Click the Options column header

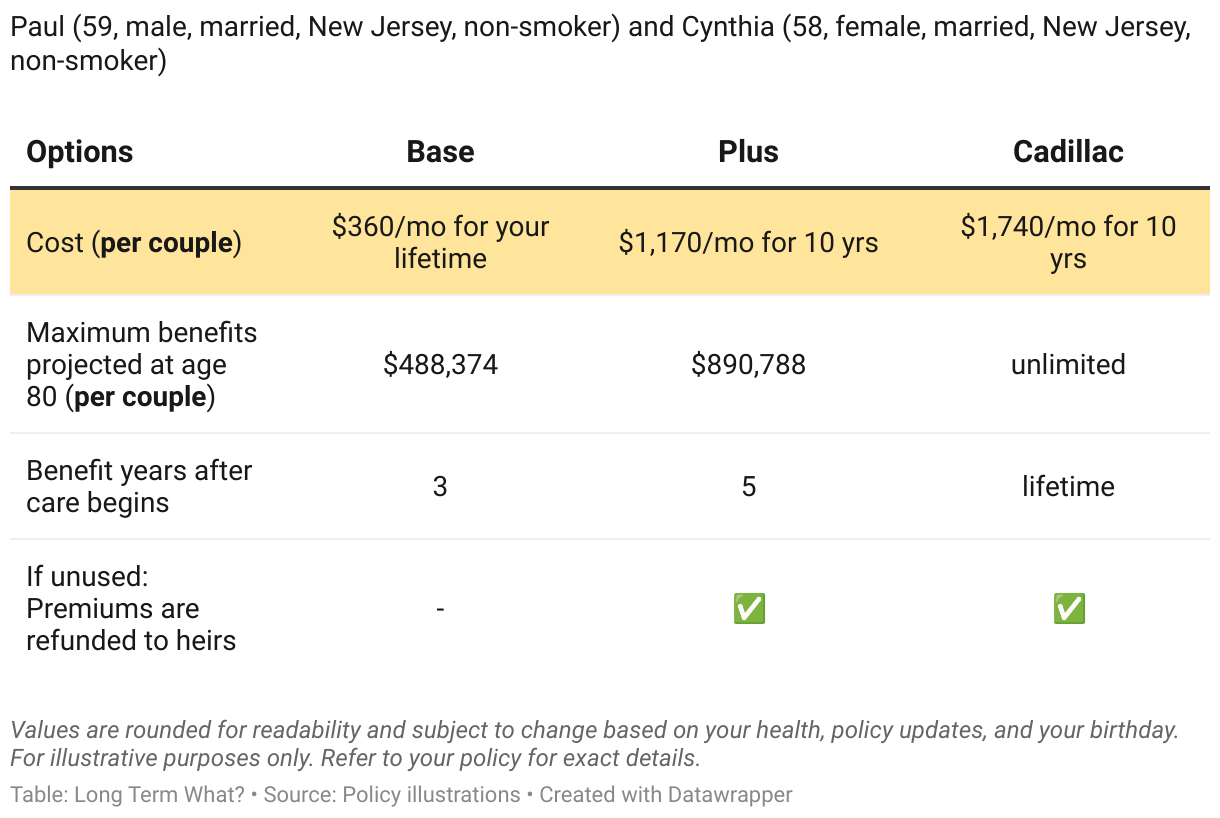[80, 152]
